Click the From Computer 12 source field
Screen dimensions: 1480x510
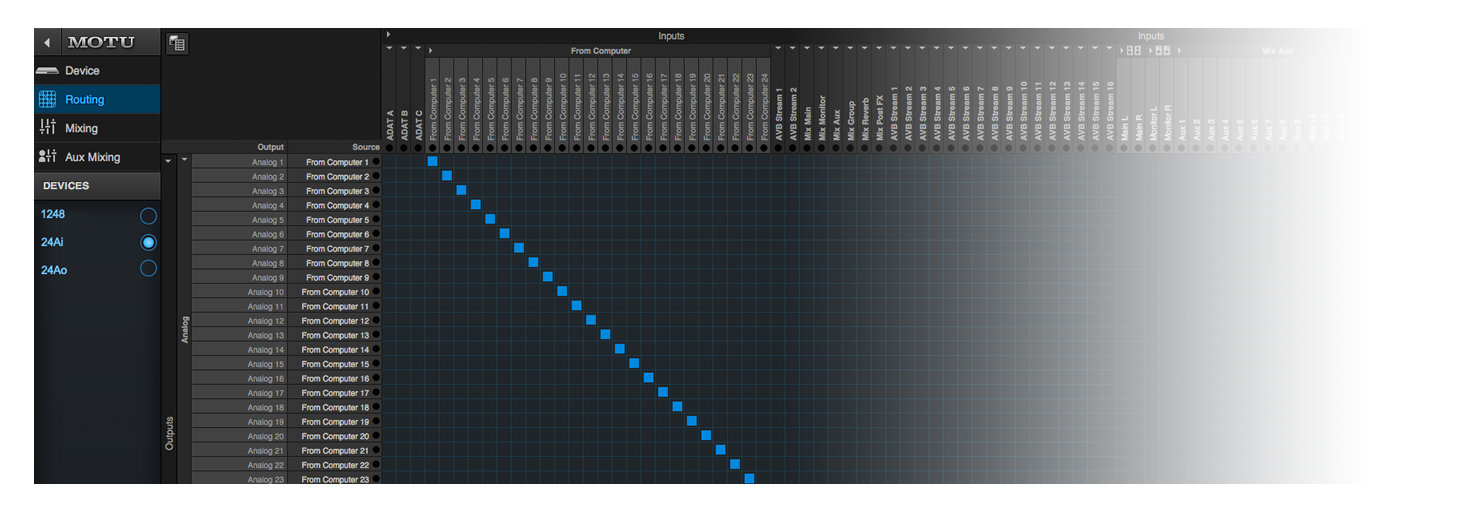pos(335,321)
